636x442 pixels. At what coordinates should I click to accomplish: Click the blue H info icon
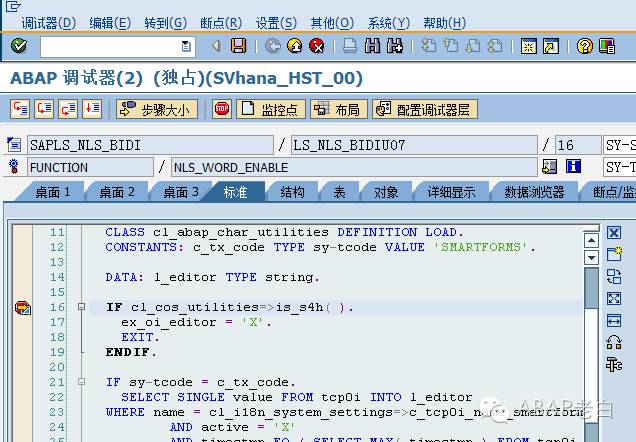pos(573,166)
